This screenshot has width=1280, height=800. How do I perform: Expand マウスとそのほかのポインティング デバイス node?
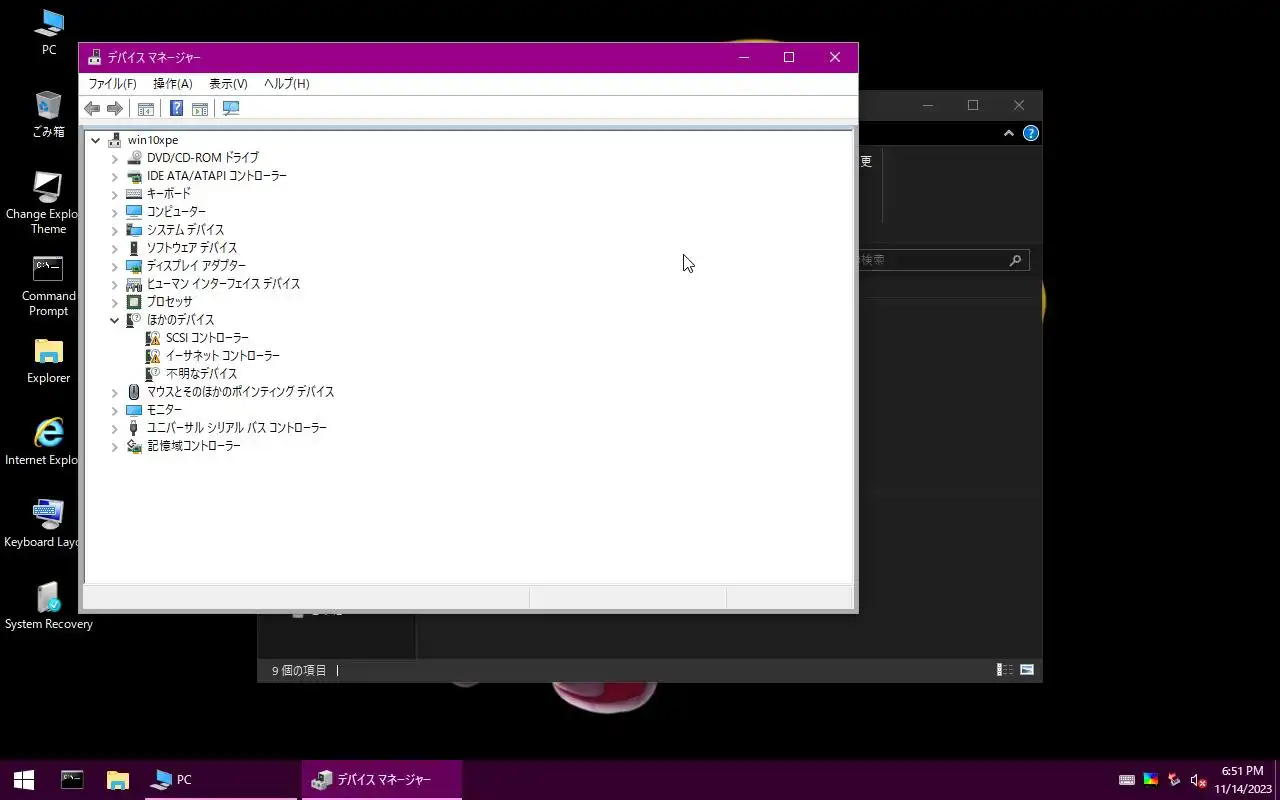[114, 392]
